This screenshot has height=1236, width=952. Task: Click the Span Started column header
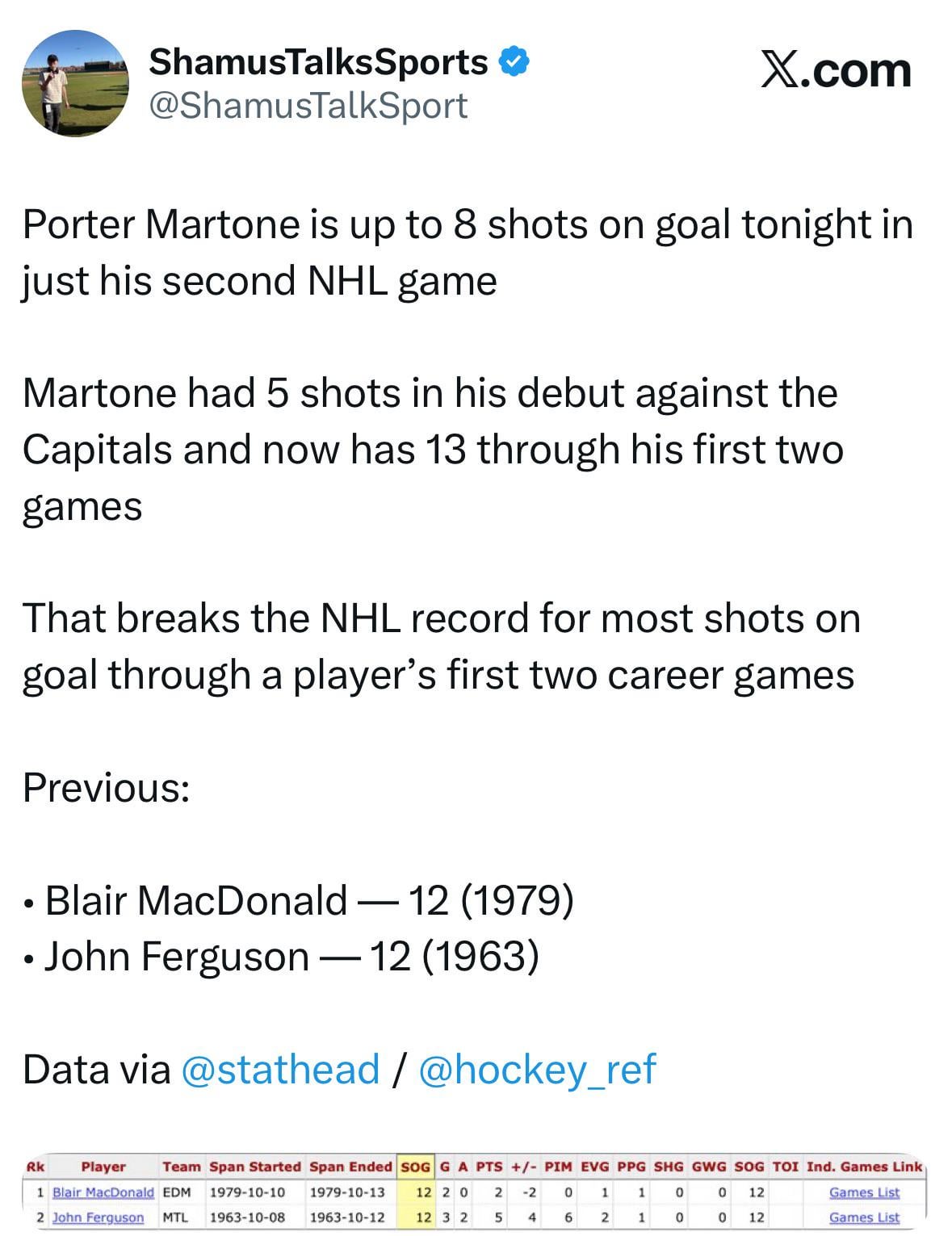254,1167
